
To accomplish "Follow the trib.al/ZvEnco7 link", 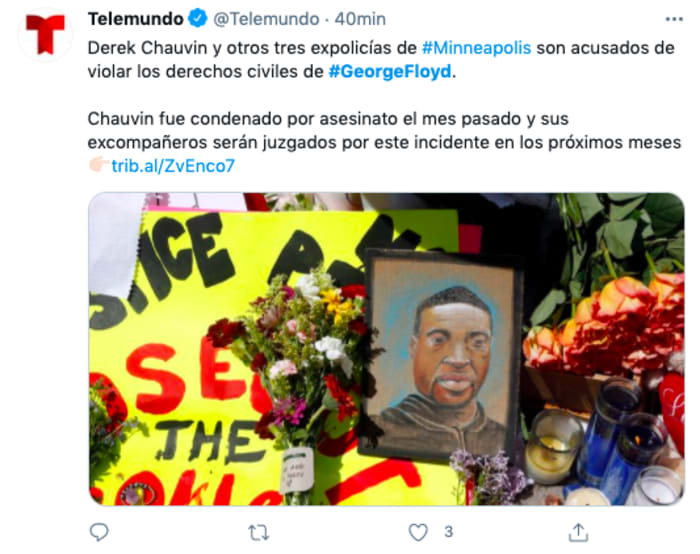I will point(173,166).
